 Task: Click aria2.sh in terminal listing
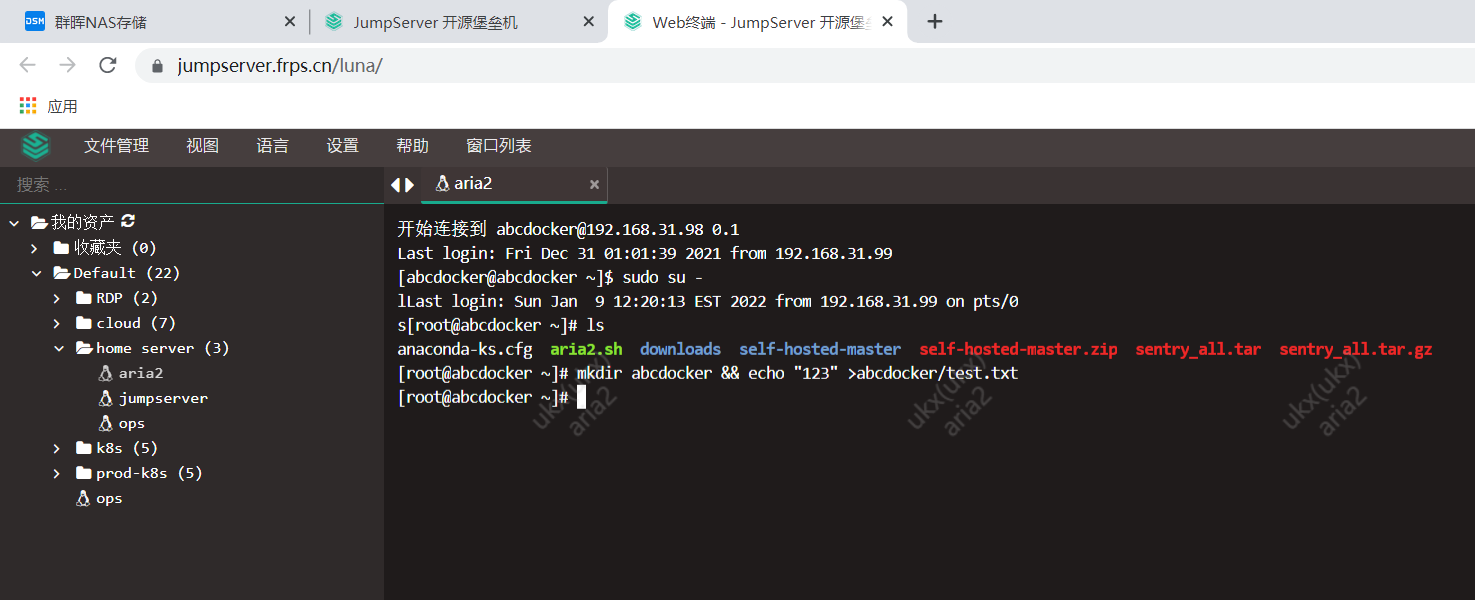coord(586,349)
